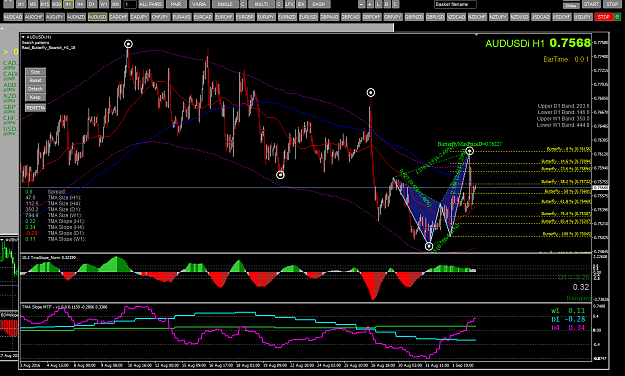Select the D1 timeframe button
The image size is (625, 376).
pyautogui.click(x=92, y=4)
